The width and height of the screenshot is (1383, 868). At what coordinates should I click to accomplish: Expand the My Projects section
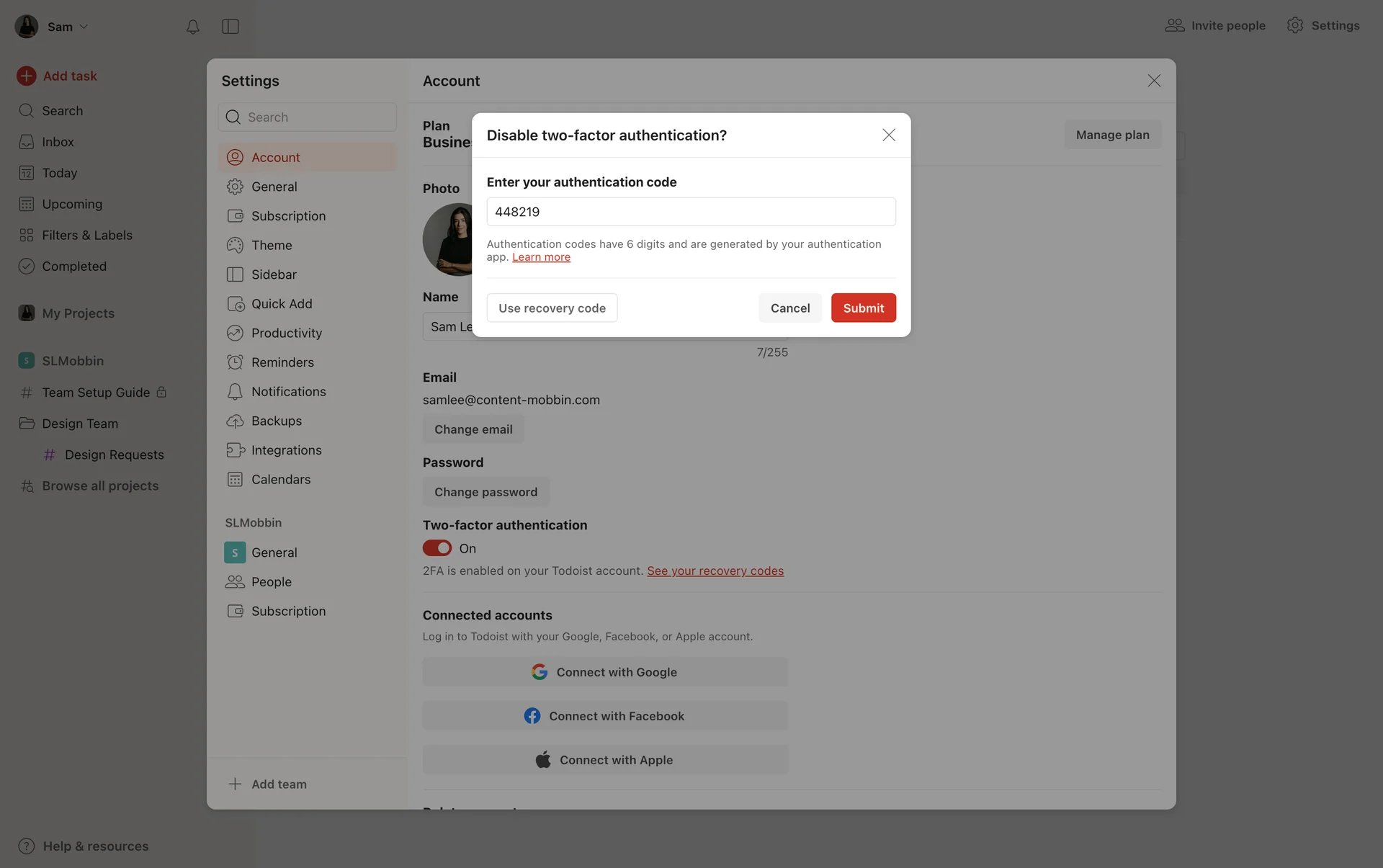tap(78, 313)
